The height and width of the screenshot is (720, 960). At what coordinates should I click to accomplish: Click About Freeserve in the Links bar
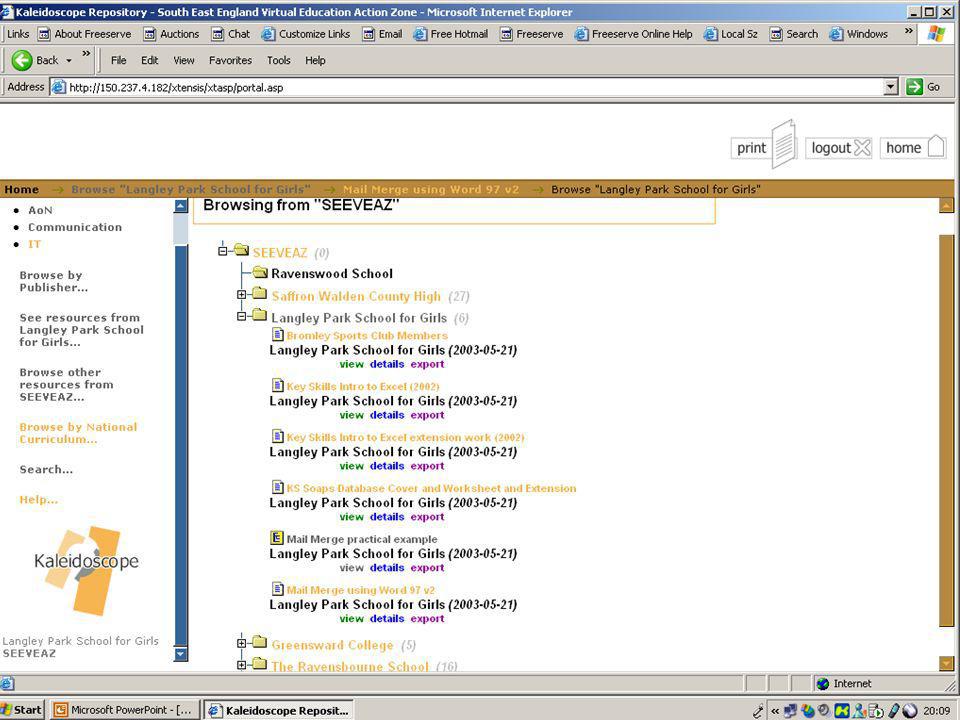pos(84,34)
